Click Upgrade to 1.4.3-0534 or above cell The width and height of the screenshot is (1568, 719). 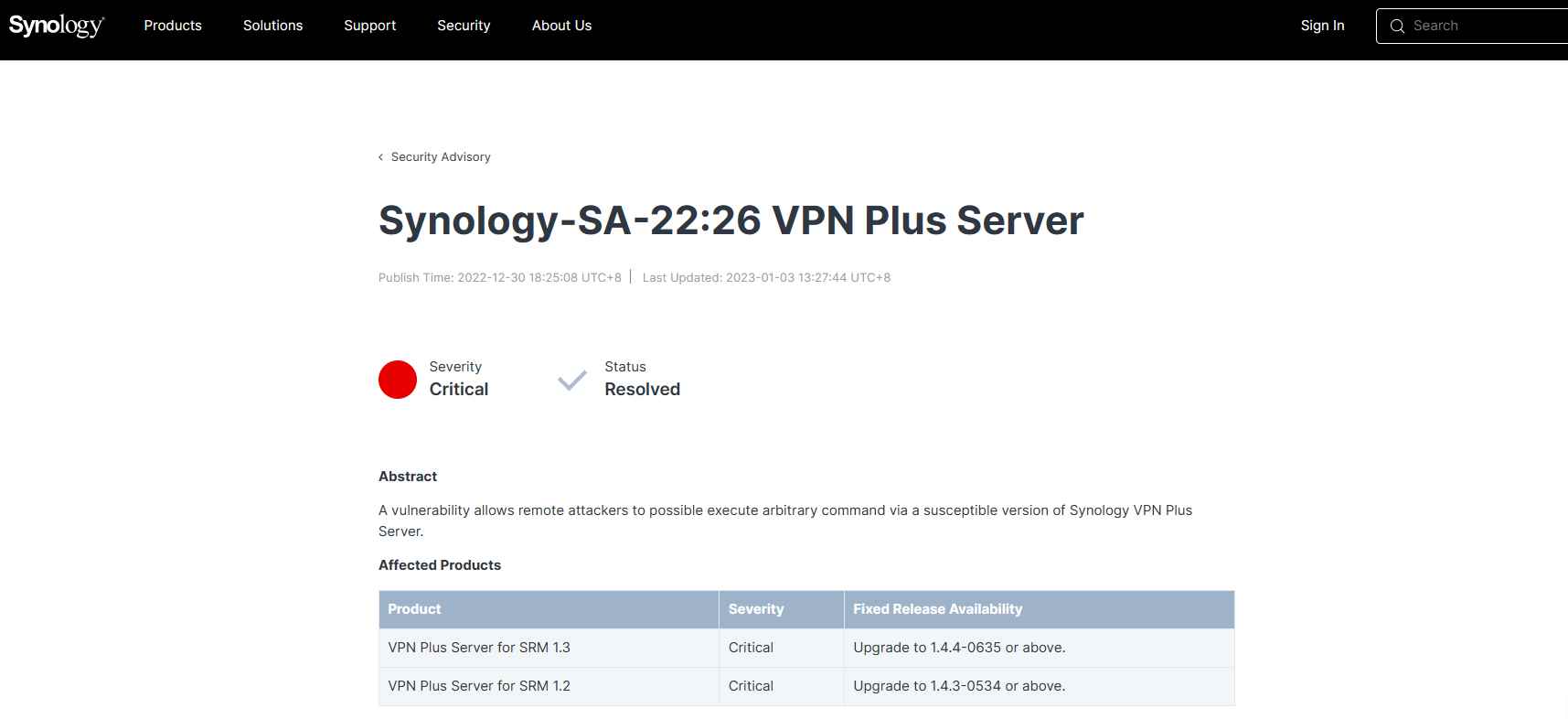1039,686
